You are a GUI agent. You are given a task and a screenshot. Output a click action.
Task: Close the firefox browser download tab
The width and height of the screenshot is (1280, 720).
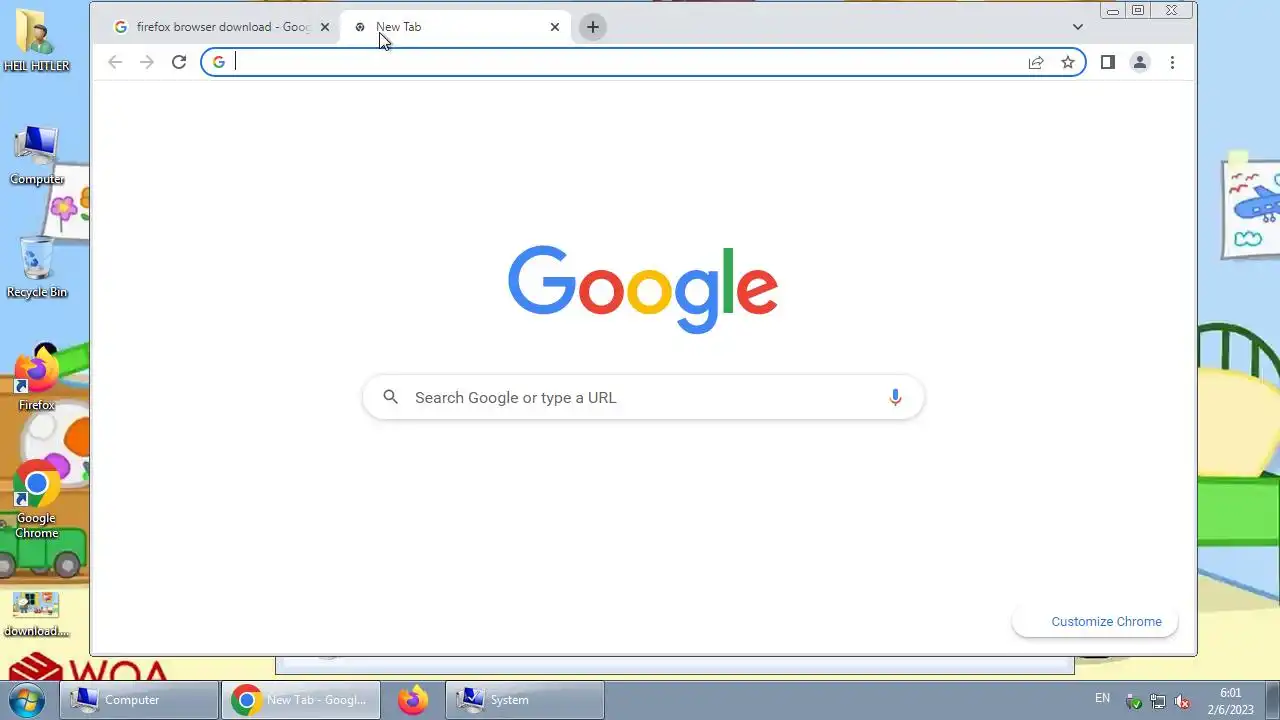coord(324,27)
